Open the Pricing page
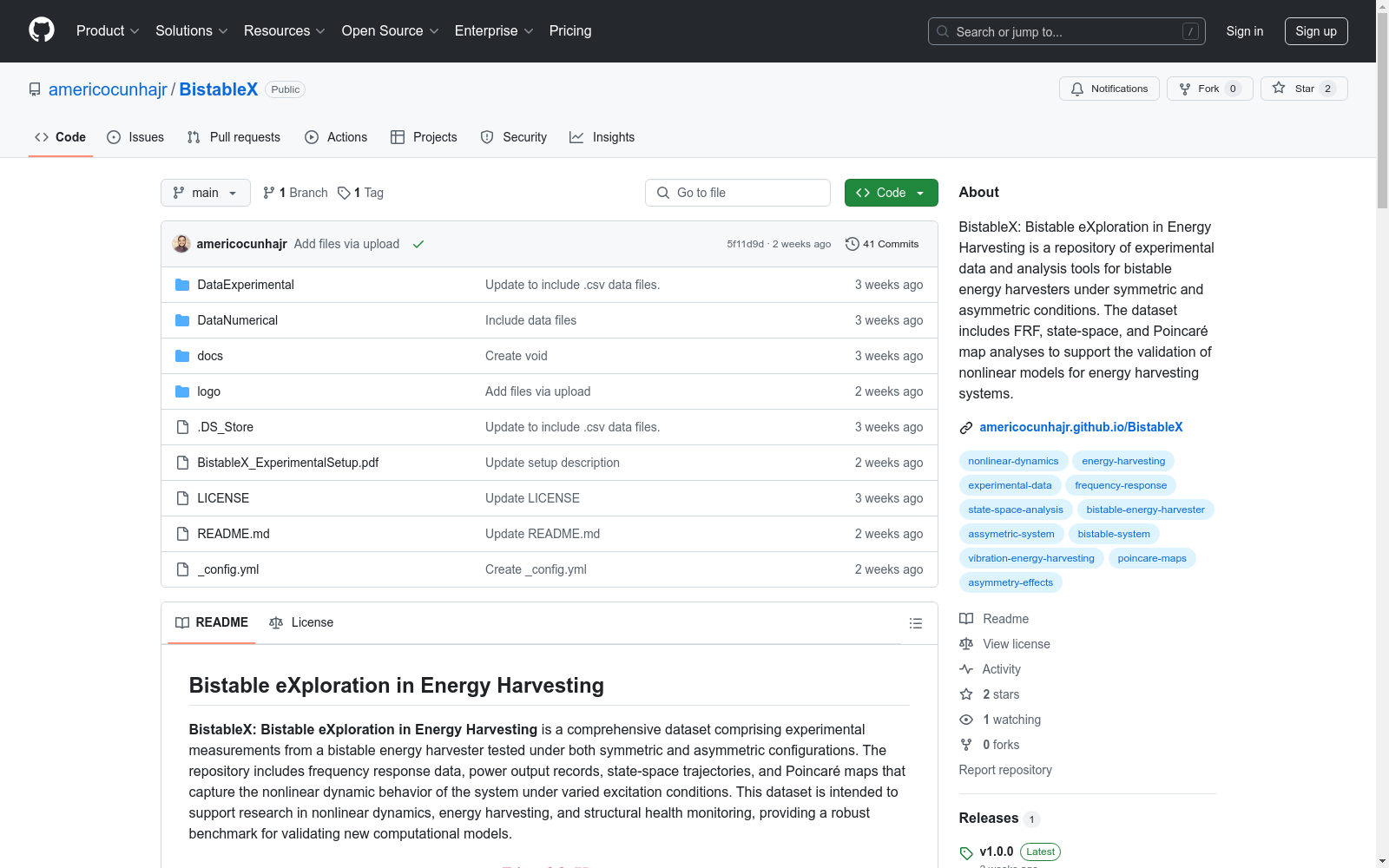Screen dimensions: 1389x868 coord(570,30)
